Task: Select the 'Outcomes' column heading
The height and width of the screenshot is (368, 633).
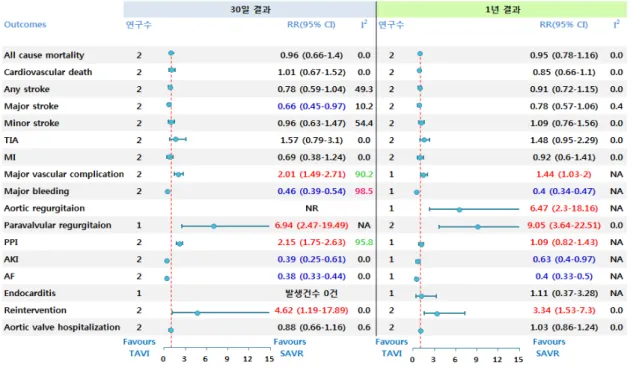Action: (x=25, y=25)
